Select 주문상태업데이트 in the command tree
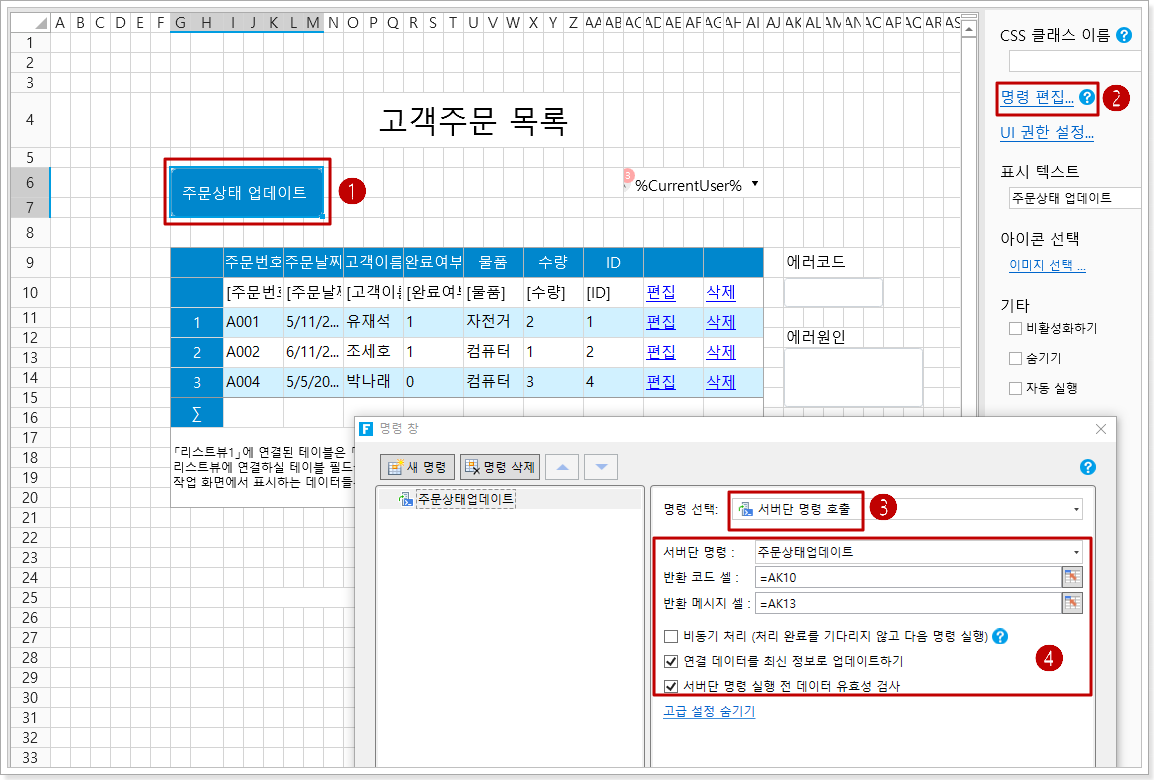 (x=466, y=498)
